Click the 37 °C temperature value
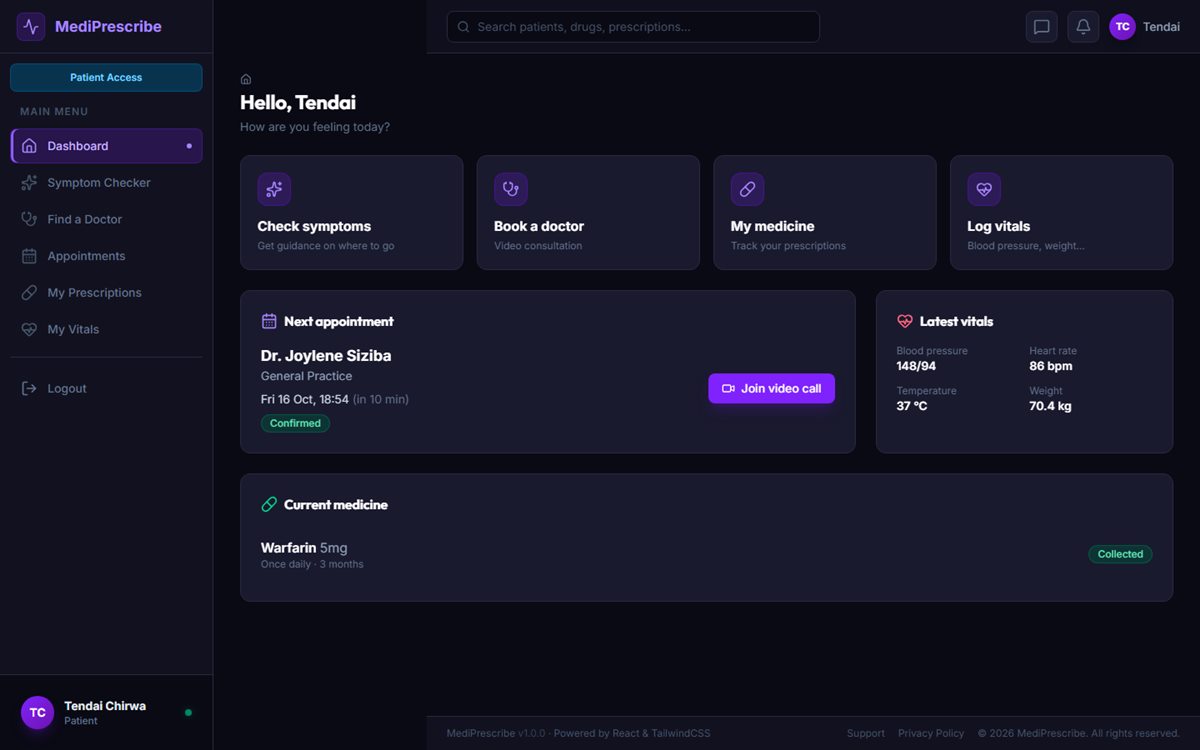This screenshot has width=1200, height=750. click(x=912, y=406)
